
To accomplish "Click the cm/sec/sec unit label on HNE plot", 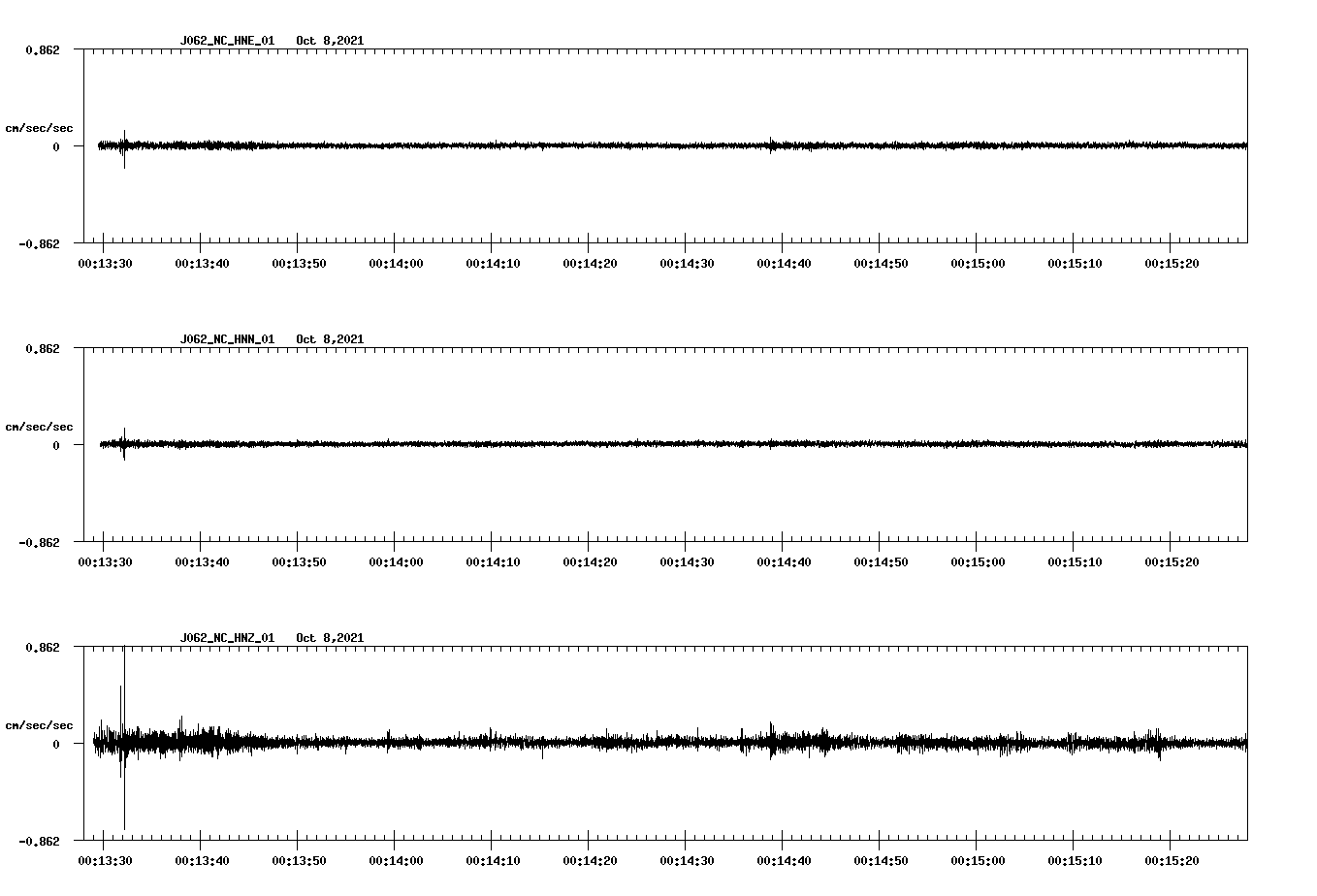I will tap(39, 128).
